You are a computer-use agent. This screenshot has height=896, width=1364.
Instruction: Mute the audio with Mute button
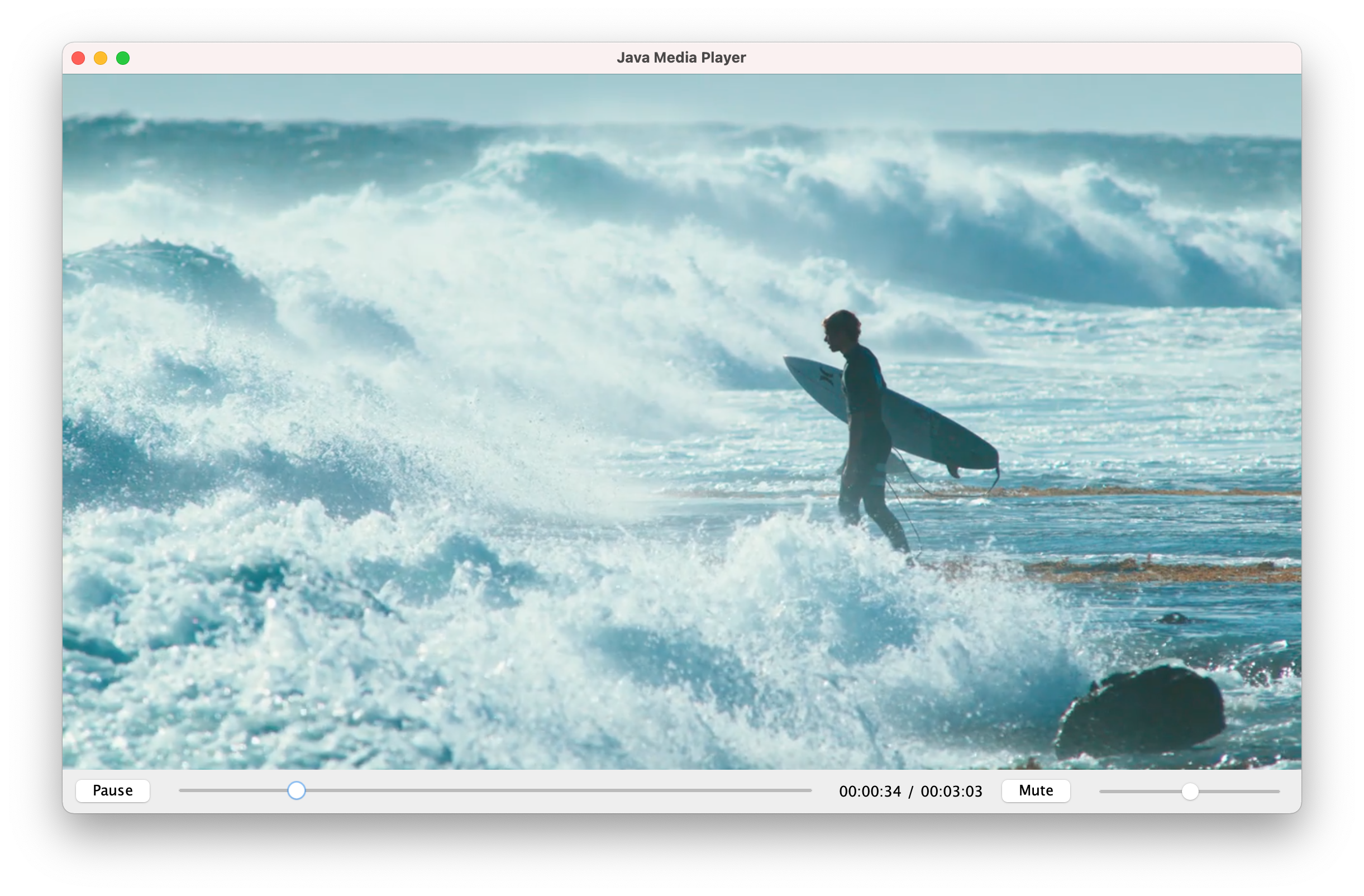click(x=1036, y=790)
